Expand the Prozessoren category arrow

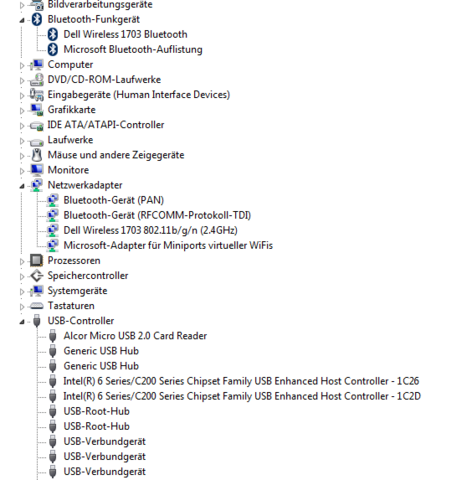pos(22,262)
